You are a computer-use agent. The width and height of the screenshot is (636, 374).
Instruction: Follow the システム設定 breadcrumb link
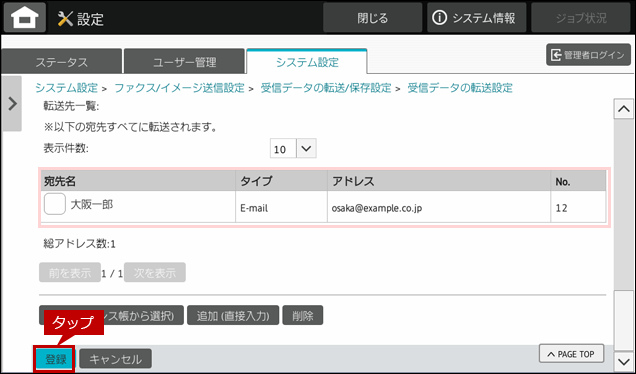(x=67, y=88)
